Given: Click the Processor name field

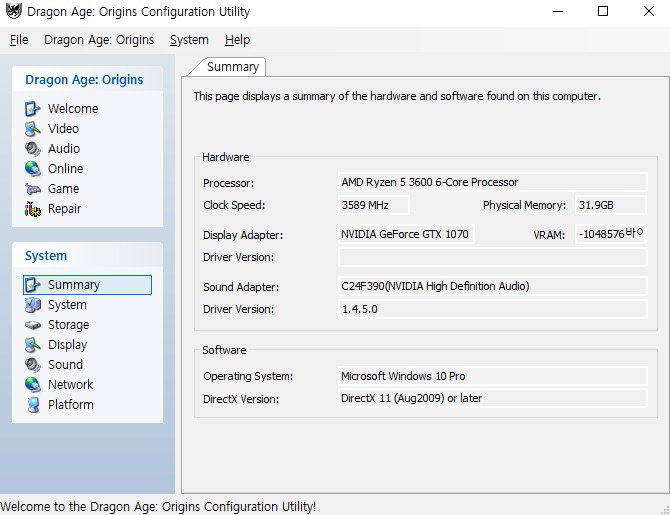Looking at the screenshot, I should click(x=492, y=183).
